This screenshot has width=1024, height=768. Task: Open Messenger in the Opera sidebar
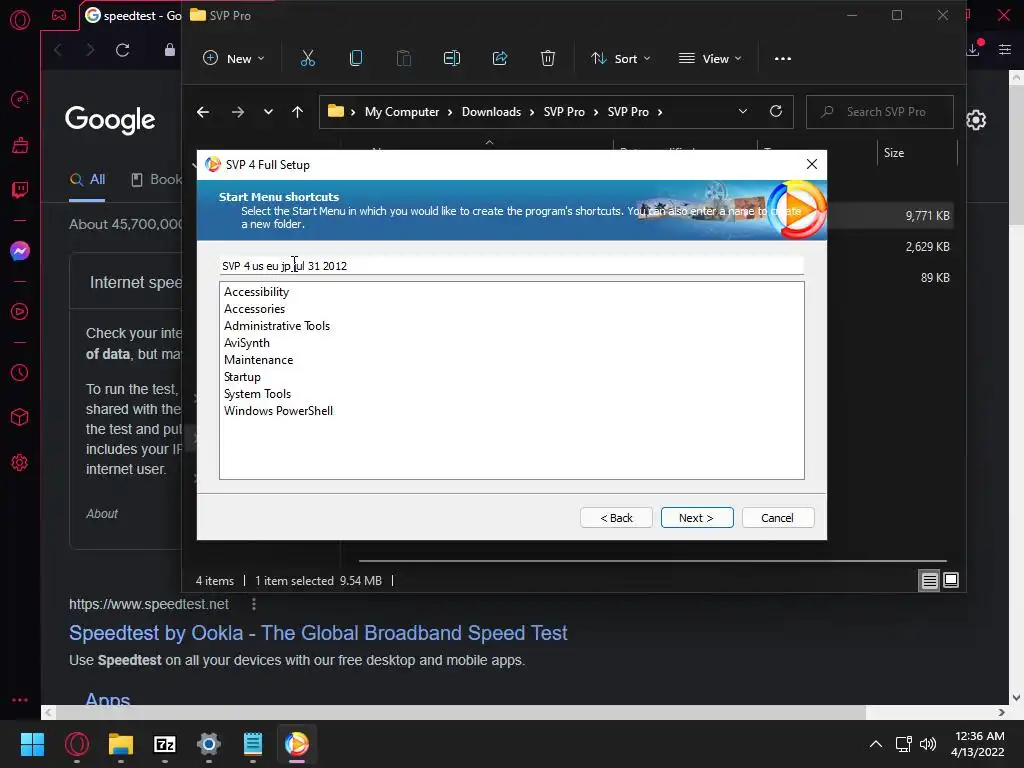coord(20,251)
